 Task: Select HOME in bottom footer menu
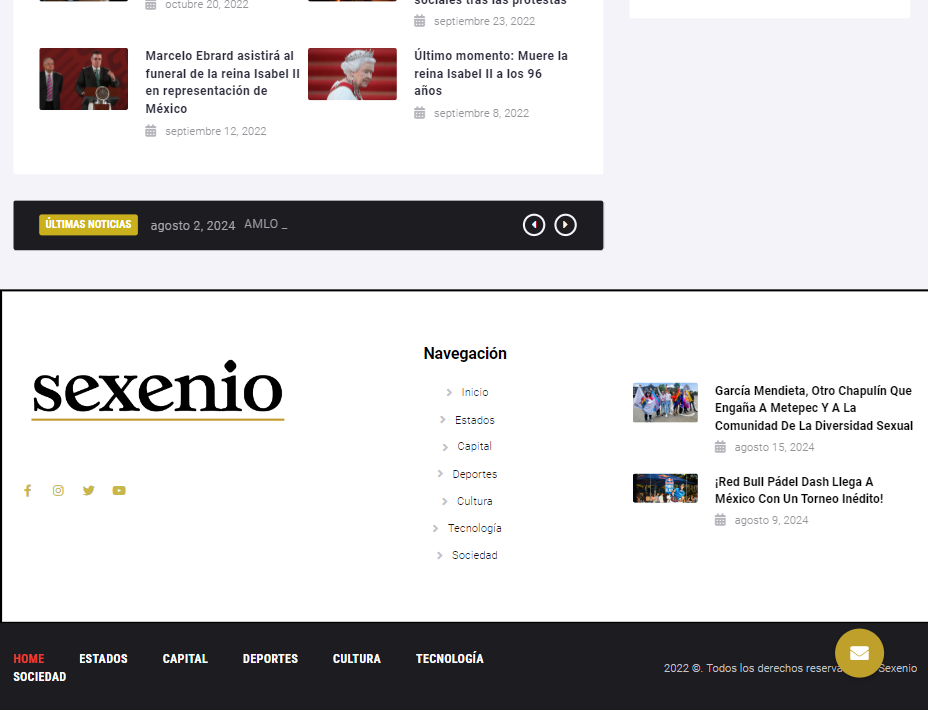point(29,659)
